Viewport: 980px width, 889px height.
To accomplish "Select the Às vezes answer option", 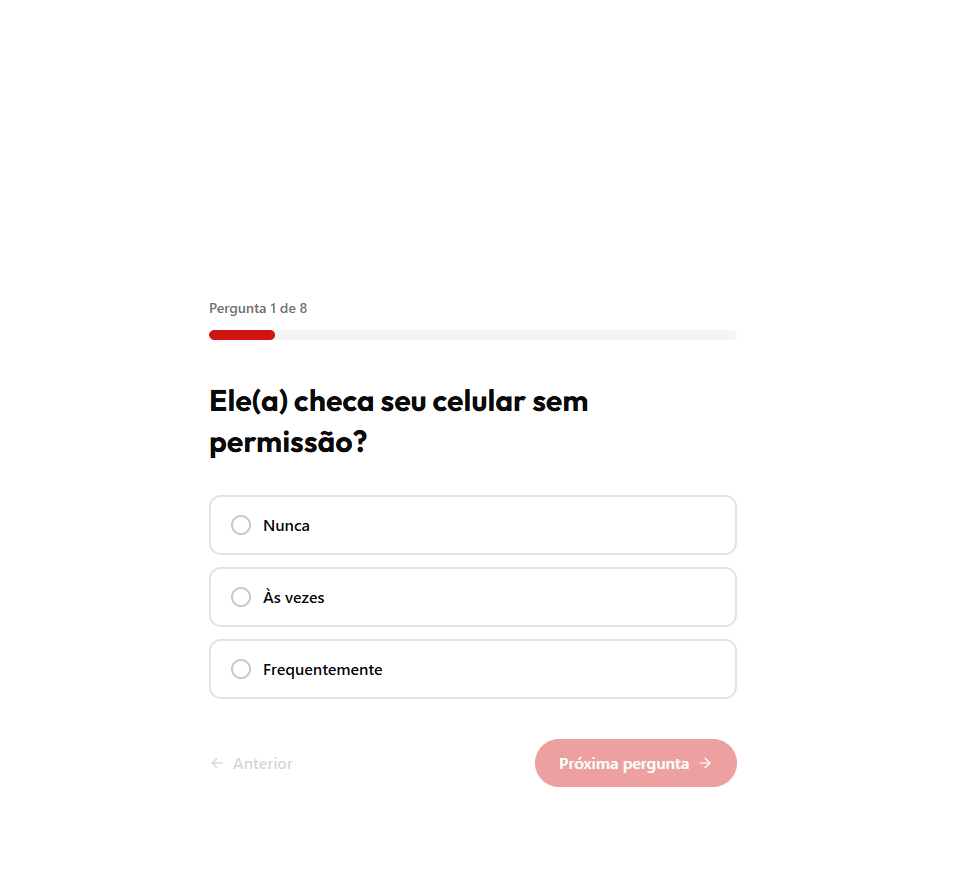I will point(472,597).
